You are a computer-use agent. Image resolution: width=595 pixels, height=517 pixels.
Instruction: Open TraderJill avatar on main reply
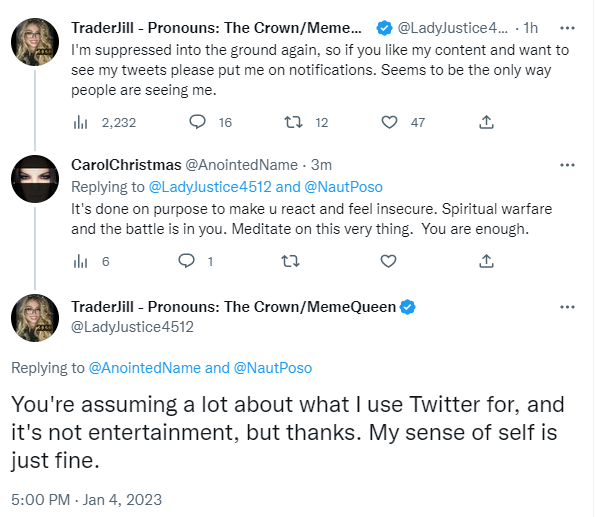point(35,318)
